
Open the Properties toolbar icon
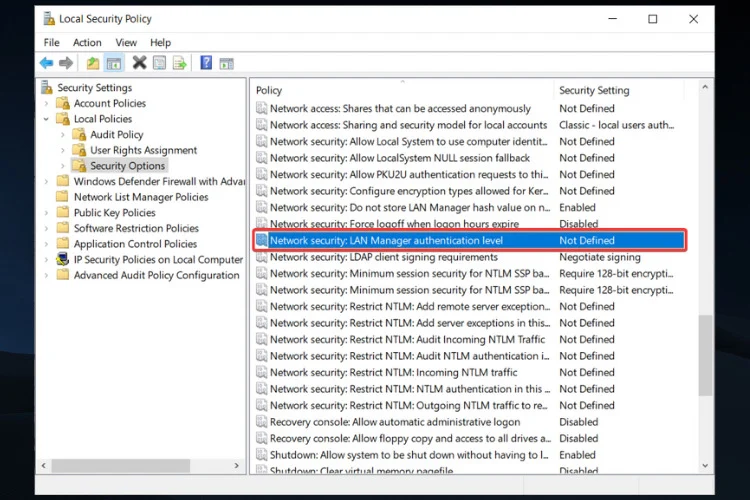[x=159, y=63]
